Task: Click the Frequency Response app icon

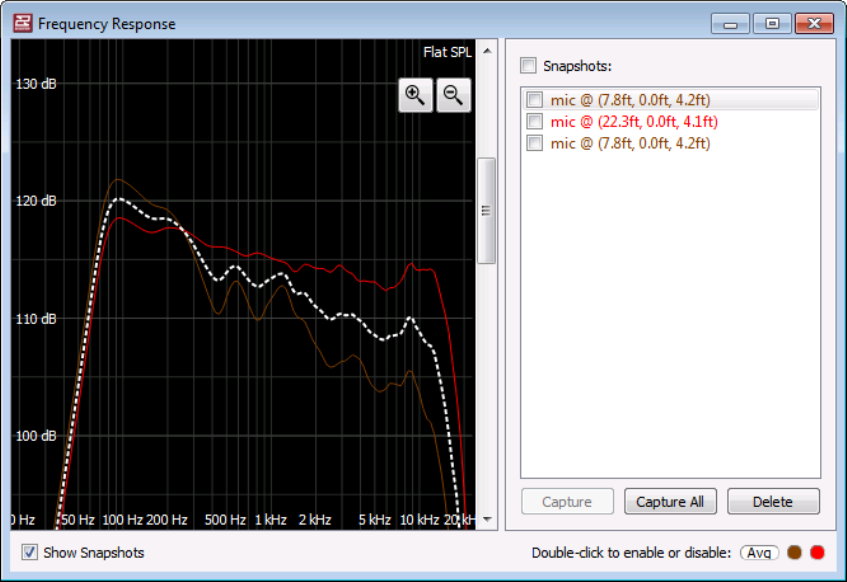Action: click(x=23, y=23)
